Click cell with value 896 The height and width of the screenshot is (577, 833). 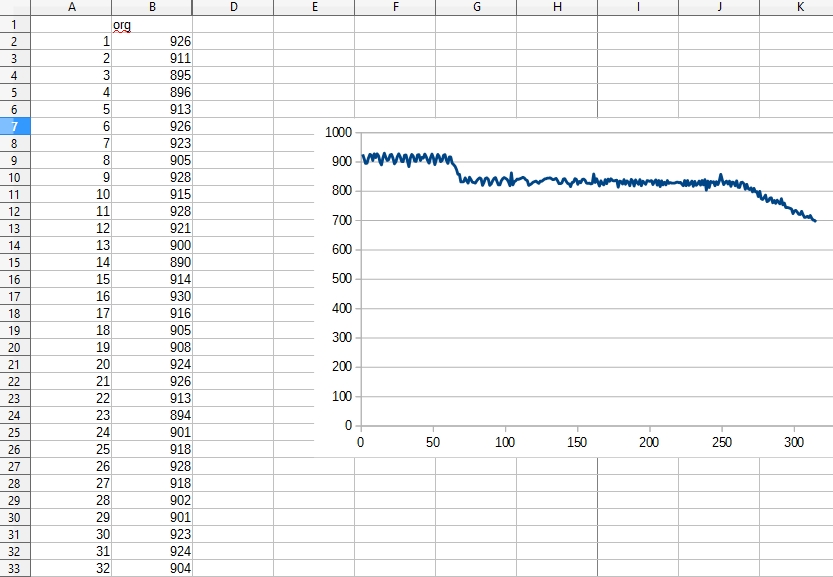click(x=152, y=92)
